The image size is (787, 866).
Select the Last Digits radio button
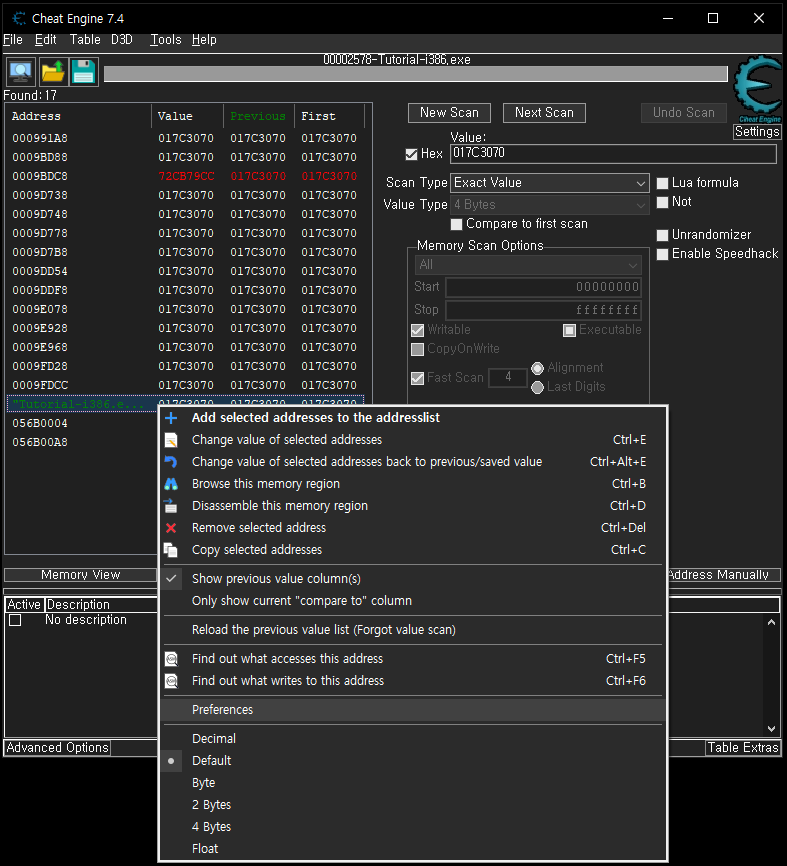pyautogui.click(x=537, y=388)
